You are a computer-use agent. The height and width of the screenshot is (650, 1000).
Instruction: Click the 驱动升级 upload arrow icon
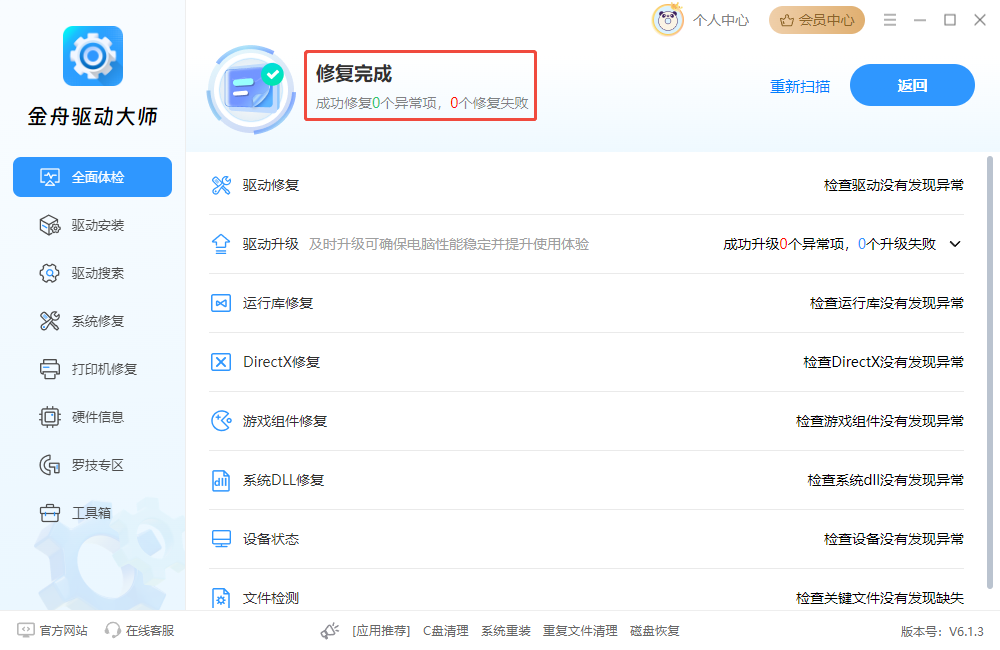(221, 244)
